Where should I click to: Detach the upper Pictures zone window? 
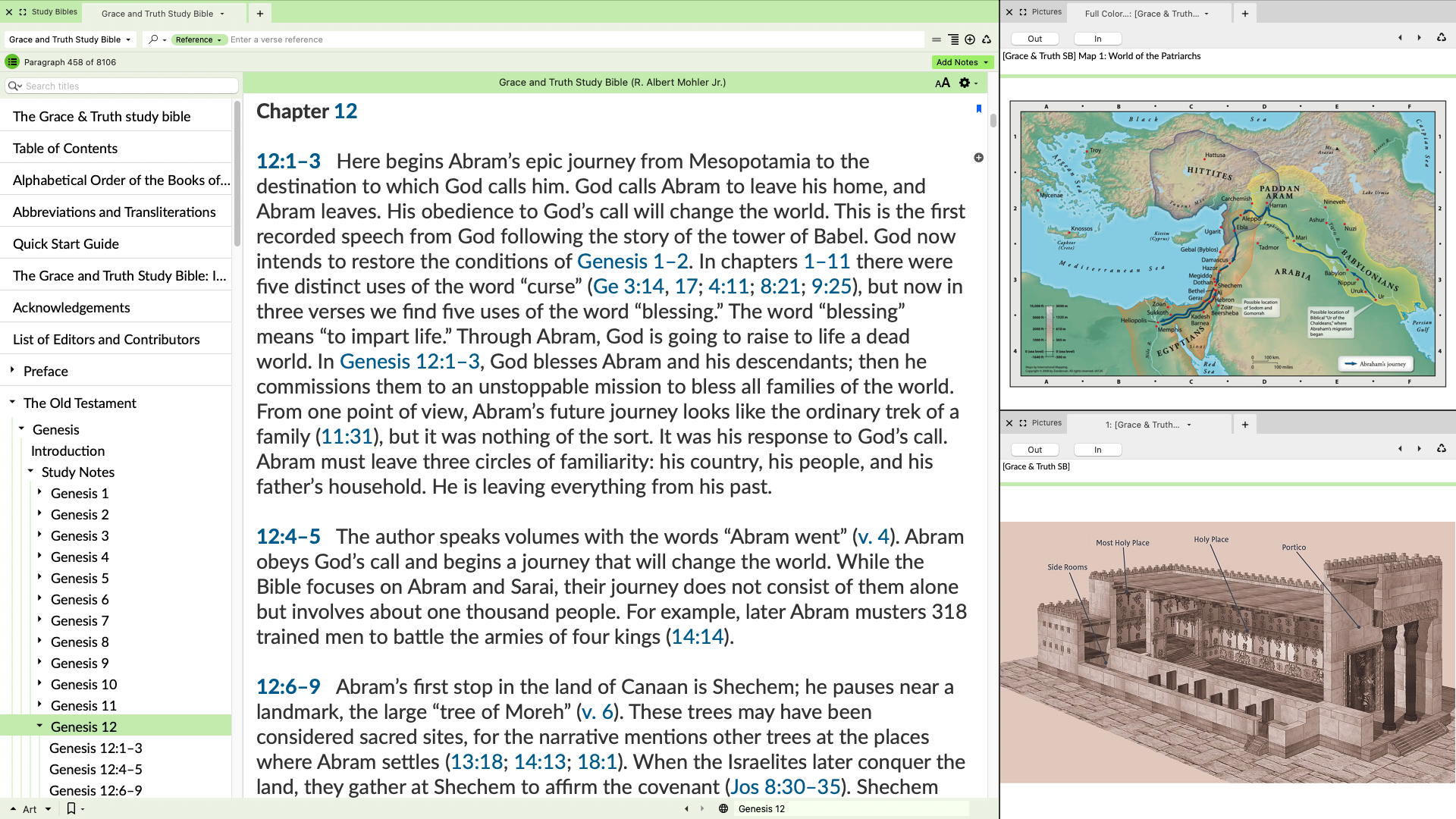pyautogui.click(x=1023, y=12)
